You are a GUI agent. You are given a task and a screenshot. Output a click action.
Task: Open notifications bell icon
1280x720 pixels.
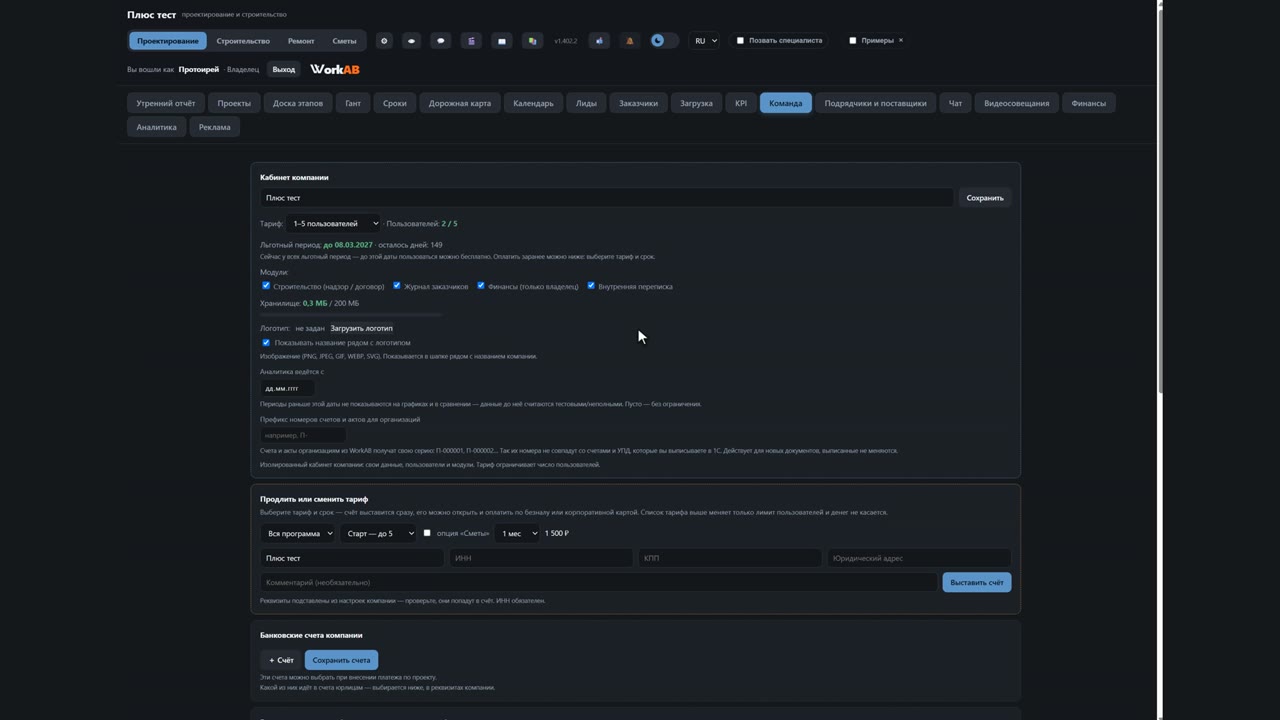coord(629,41)
